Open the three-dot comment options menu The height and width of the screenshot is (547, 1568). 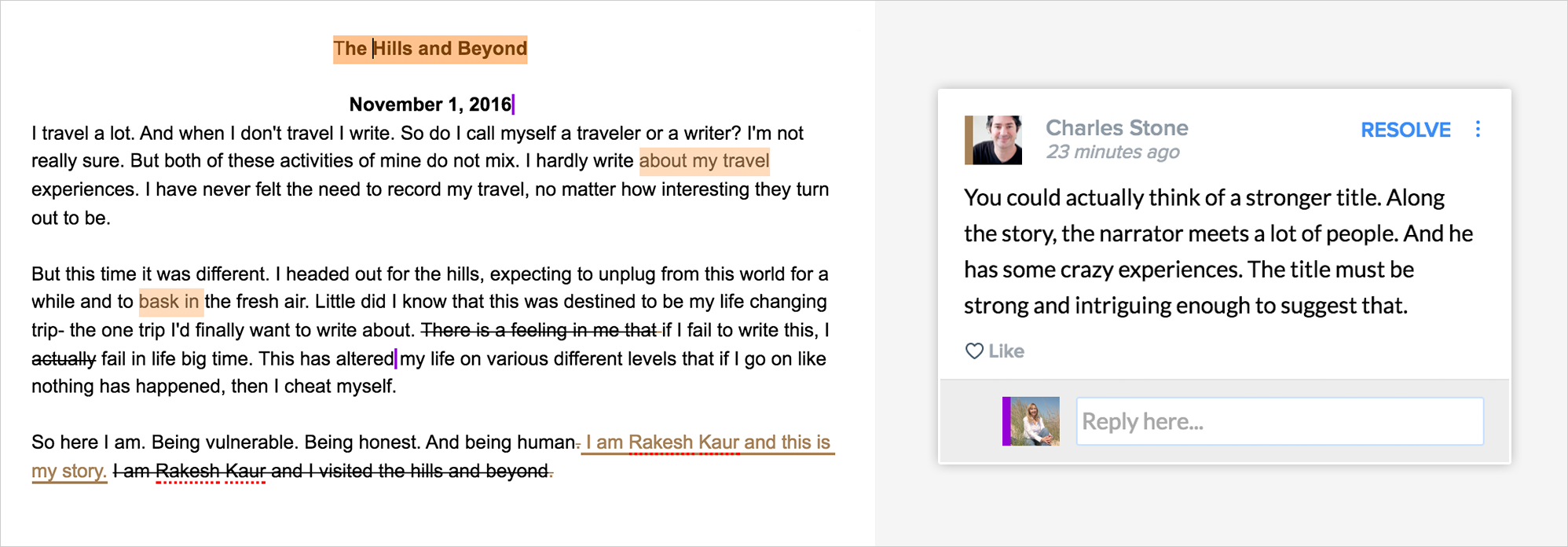point(1478,130)
